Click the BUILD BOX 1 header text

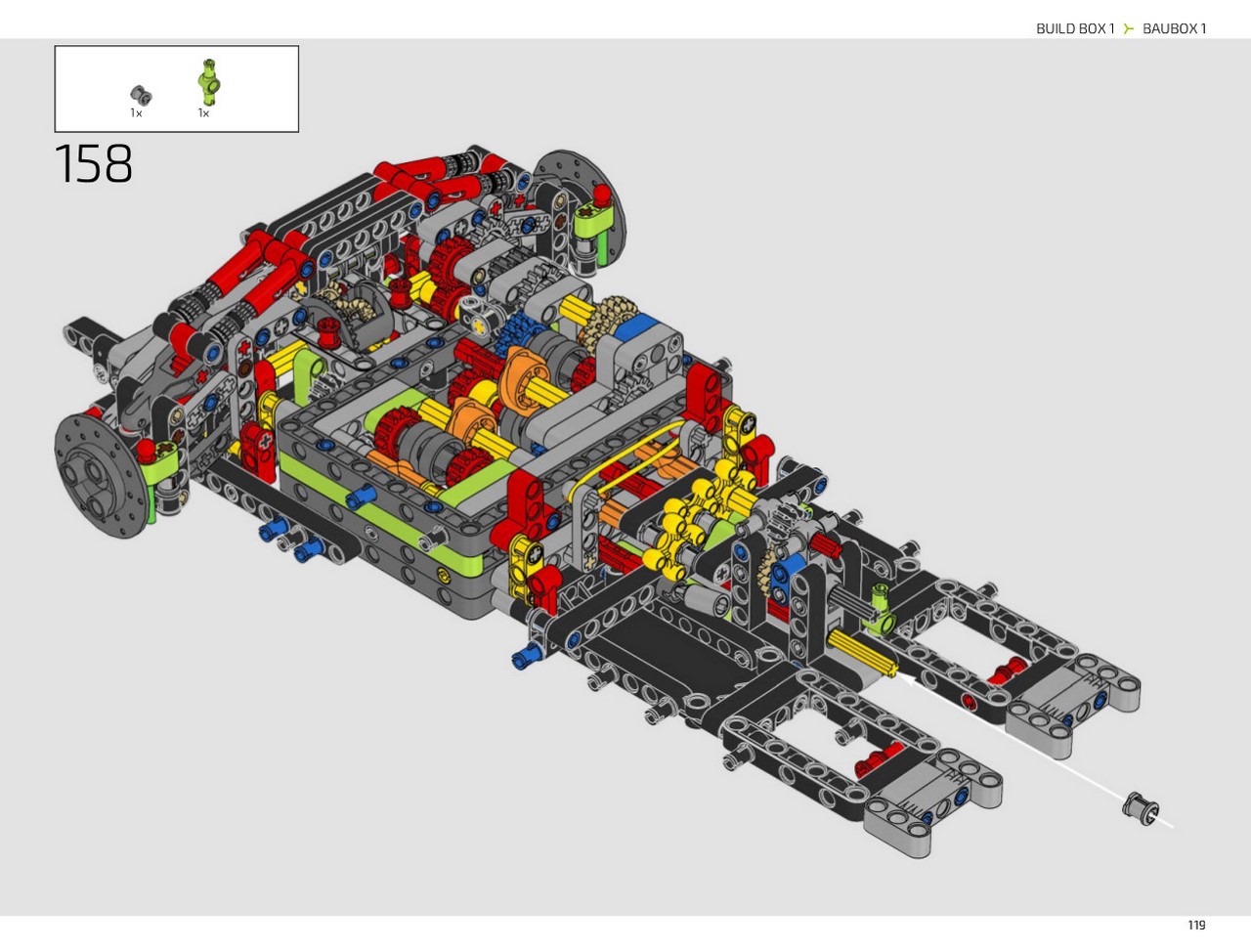point(1074,28)
